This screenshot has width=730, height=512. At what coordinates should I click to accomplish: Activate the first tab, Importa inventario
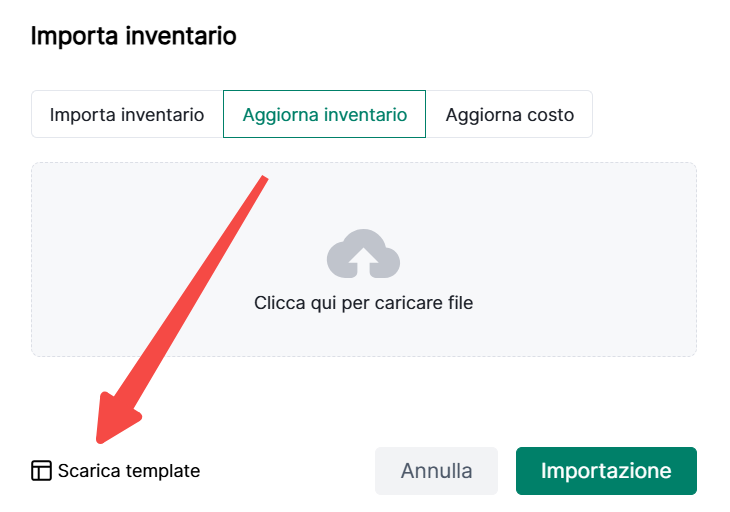[x=127, y=115]
